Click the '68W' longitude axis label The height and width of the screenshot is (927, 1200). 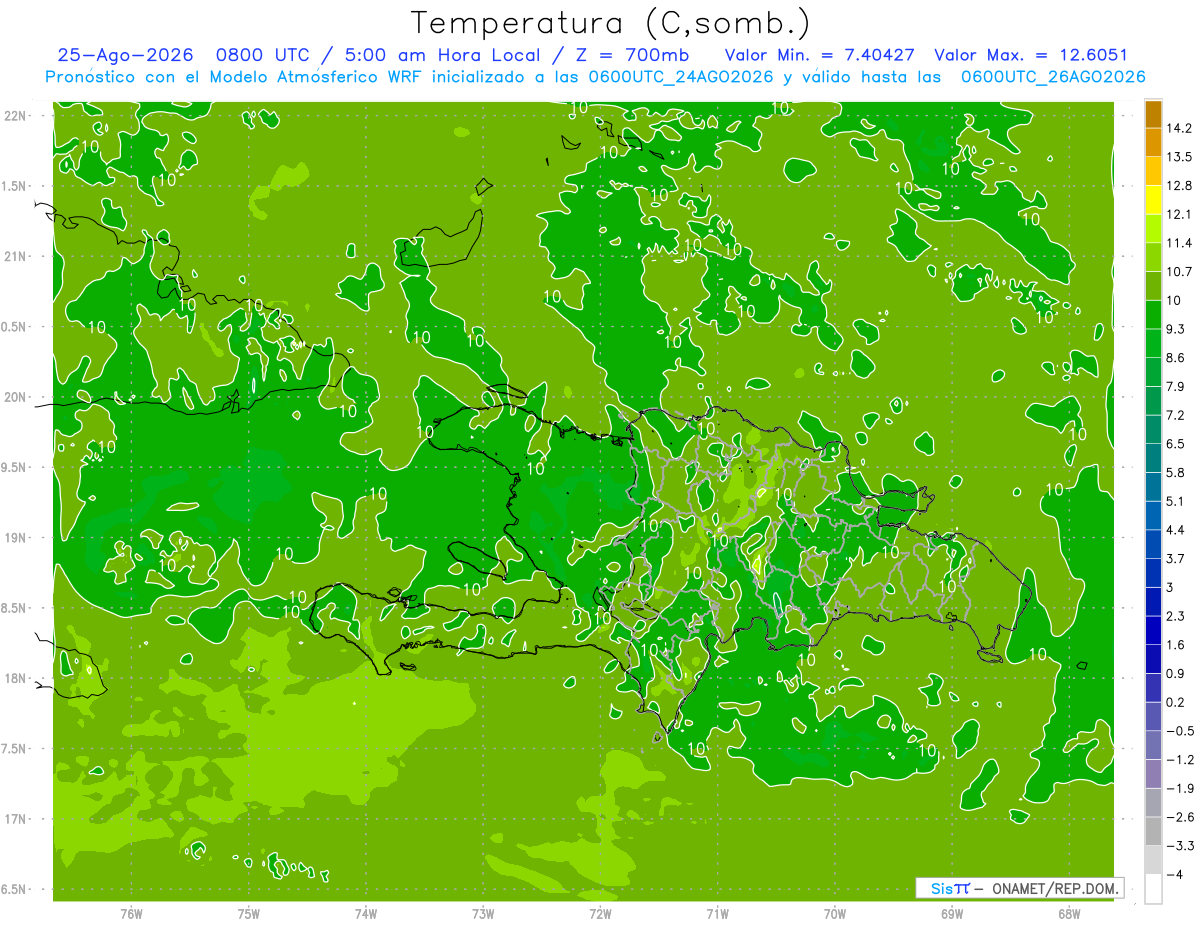coord(1069,915)
